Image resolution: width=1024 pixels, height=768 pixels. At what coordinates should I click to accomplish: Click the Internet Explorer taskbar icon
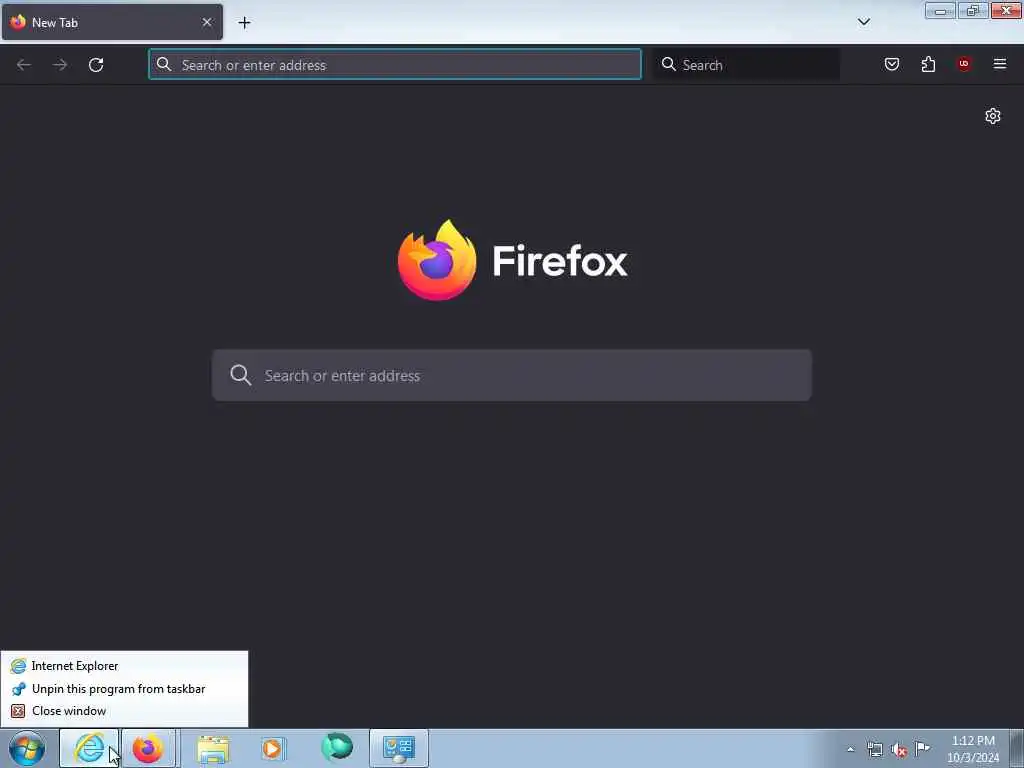[89, 748]
